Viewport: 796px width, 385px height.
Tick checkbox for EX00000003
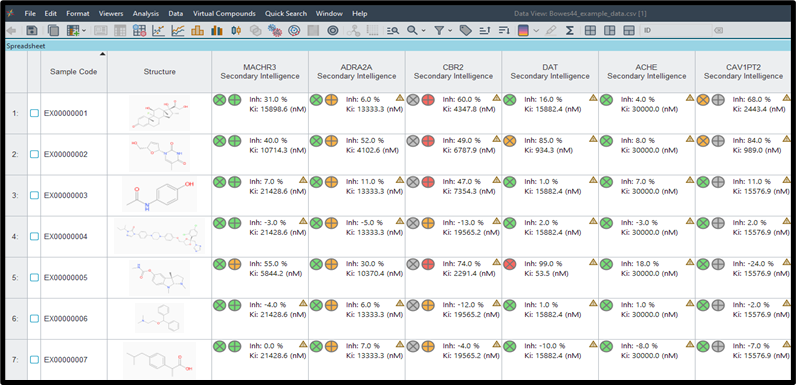click(34, 196)
